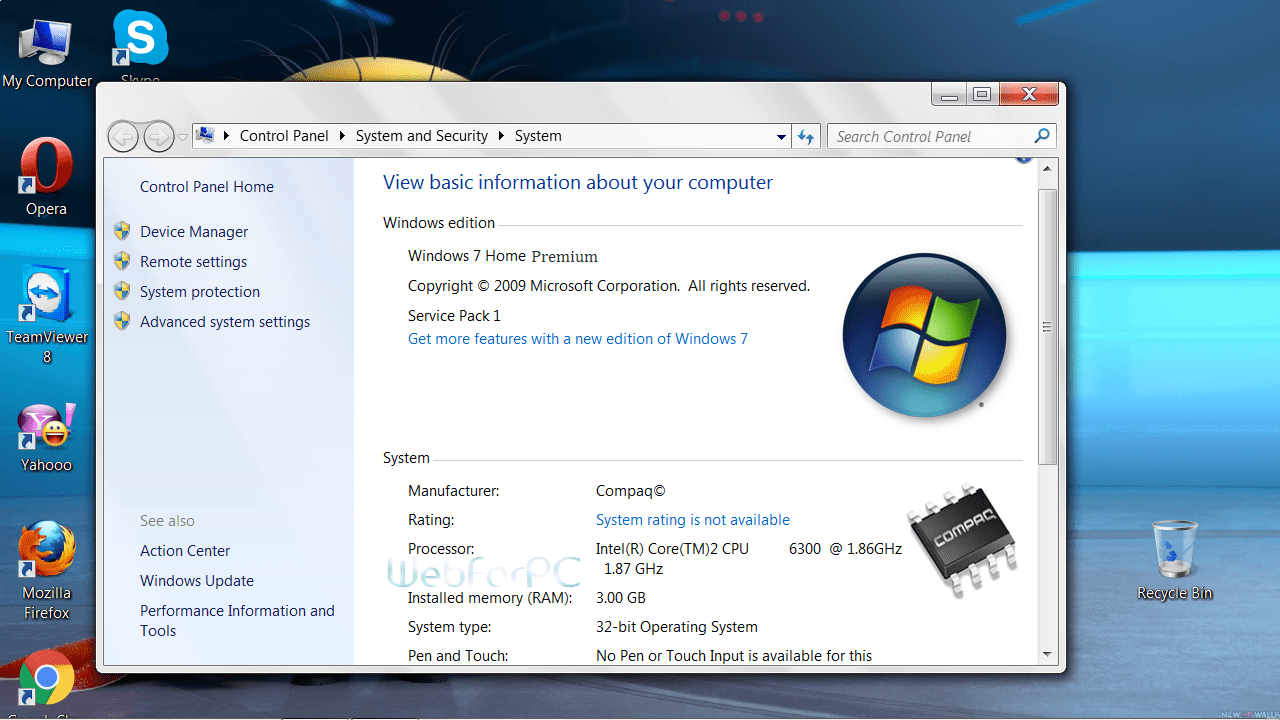Launch Skype from the desktop
The width and height of the screenshot is (1280, 720).
tap(140, 47)
